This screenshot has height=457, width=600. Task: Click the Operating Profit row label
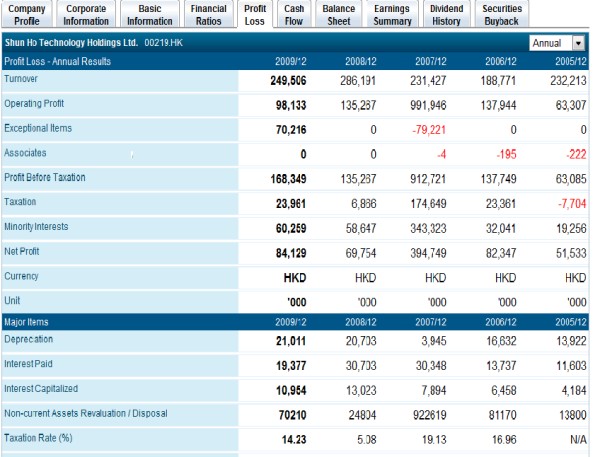click(x=34, y=104)
